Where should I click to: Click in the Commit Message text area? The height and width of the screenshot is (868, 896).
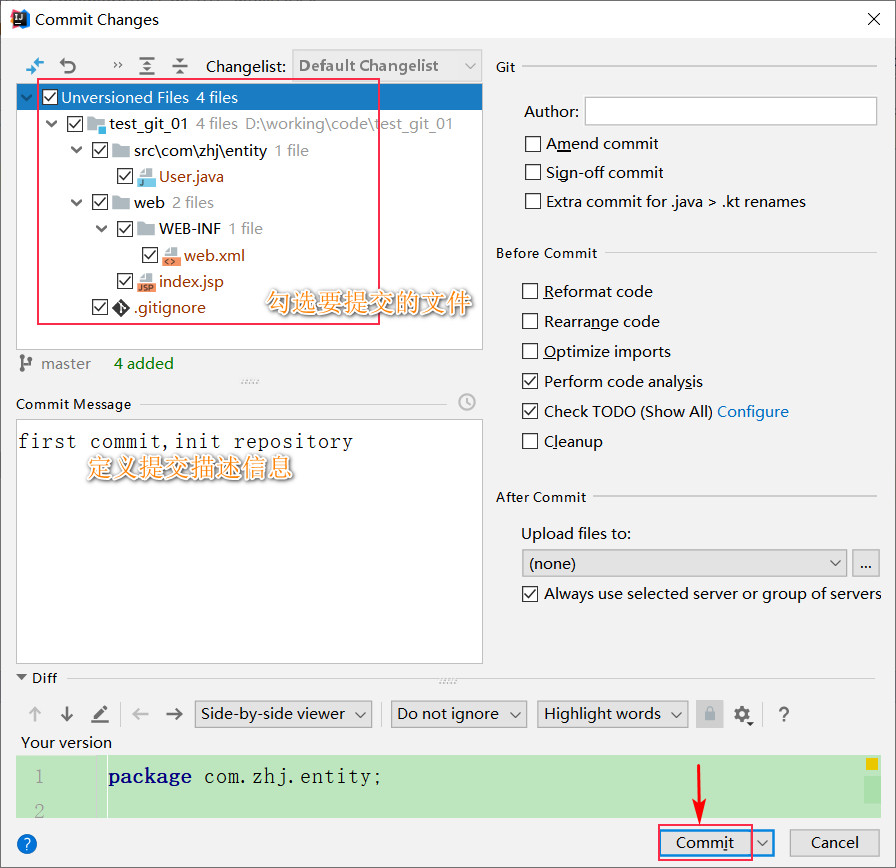click(249, 541)
